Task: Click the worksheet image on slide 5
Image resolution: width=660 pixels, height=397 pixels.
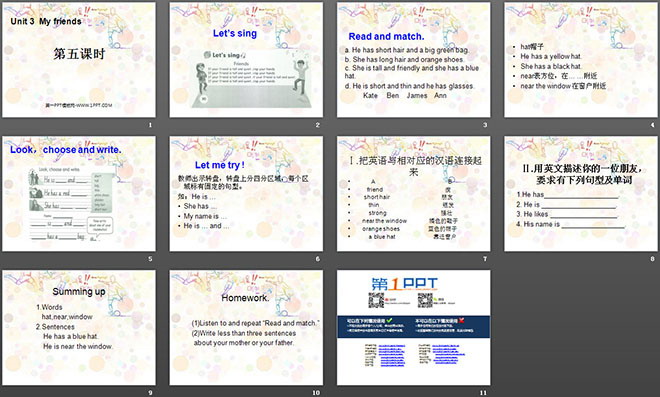Action: pyautogui.click(x=70, y=203)
